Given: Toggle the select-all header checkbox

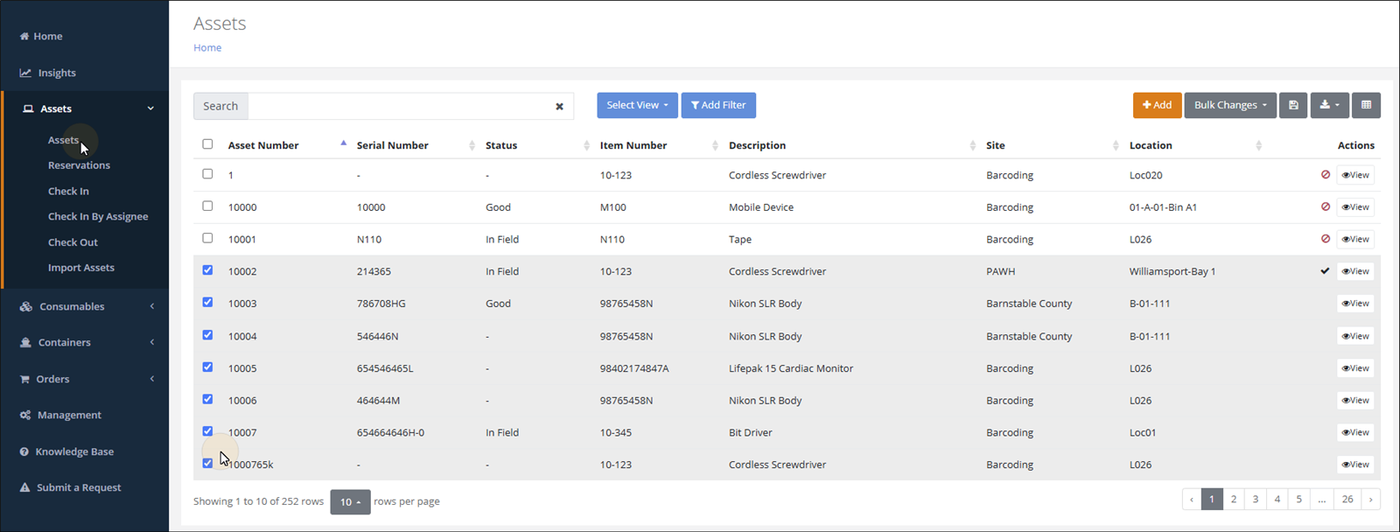Looking at the screenshot, I should click(x=208, y=144).
